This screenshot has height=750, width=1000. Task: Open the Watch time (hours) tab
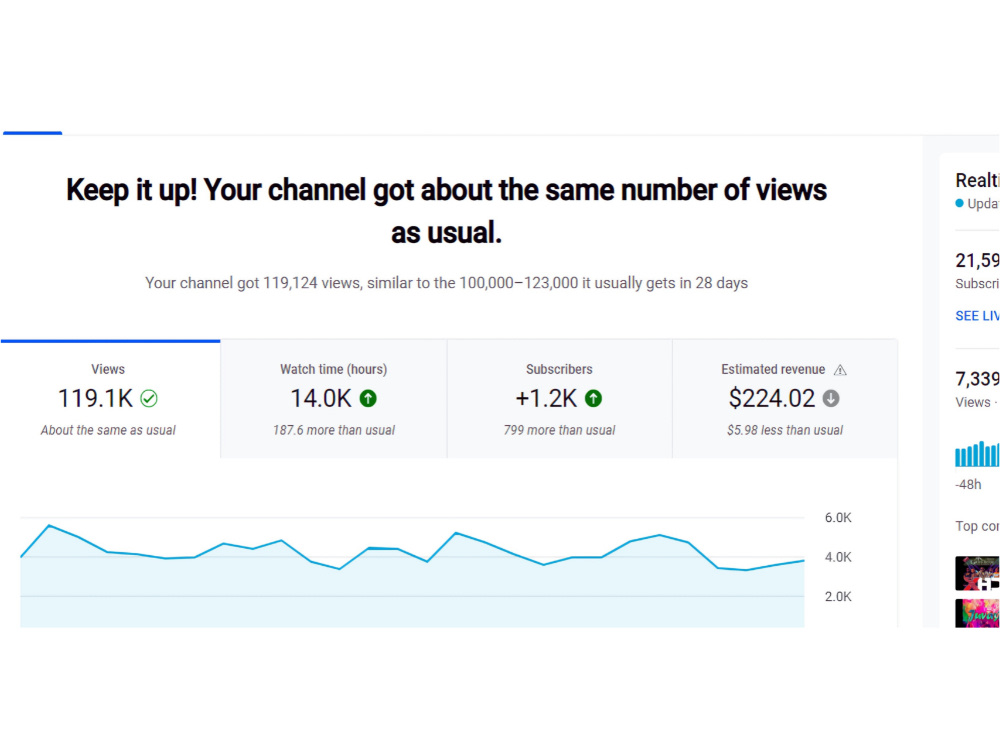click(334, 399)
